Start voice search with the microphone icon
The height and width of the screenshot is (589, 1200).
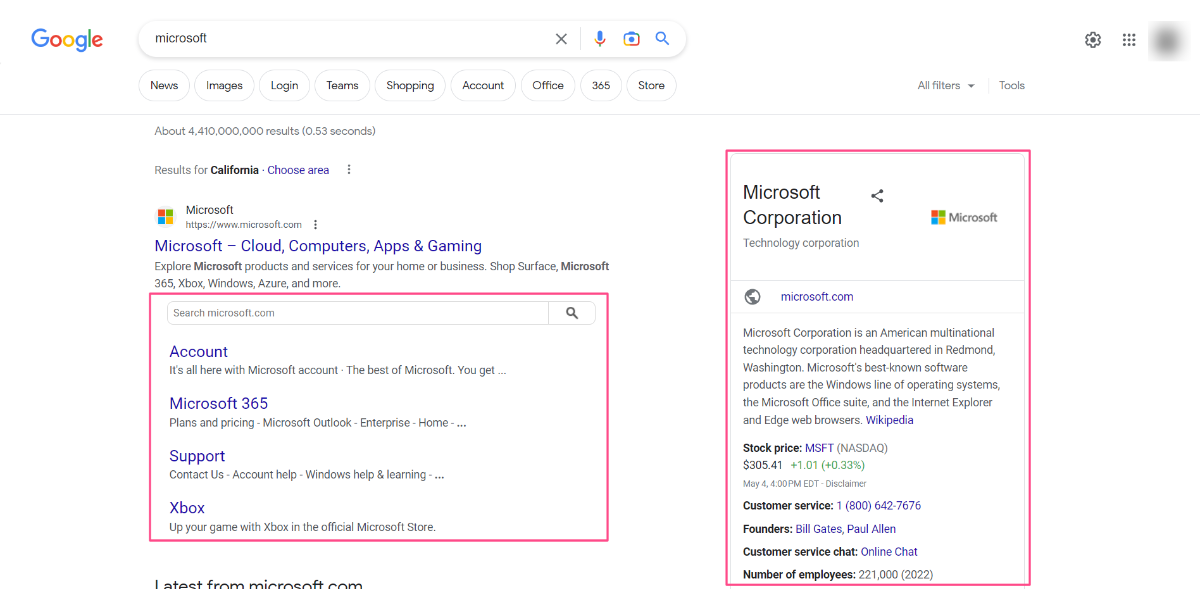[599, 39]
